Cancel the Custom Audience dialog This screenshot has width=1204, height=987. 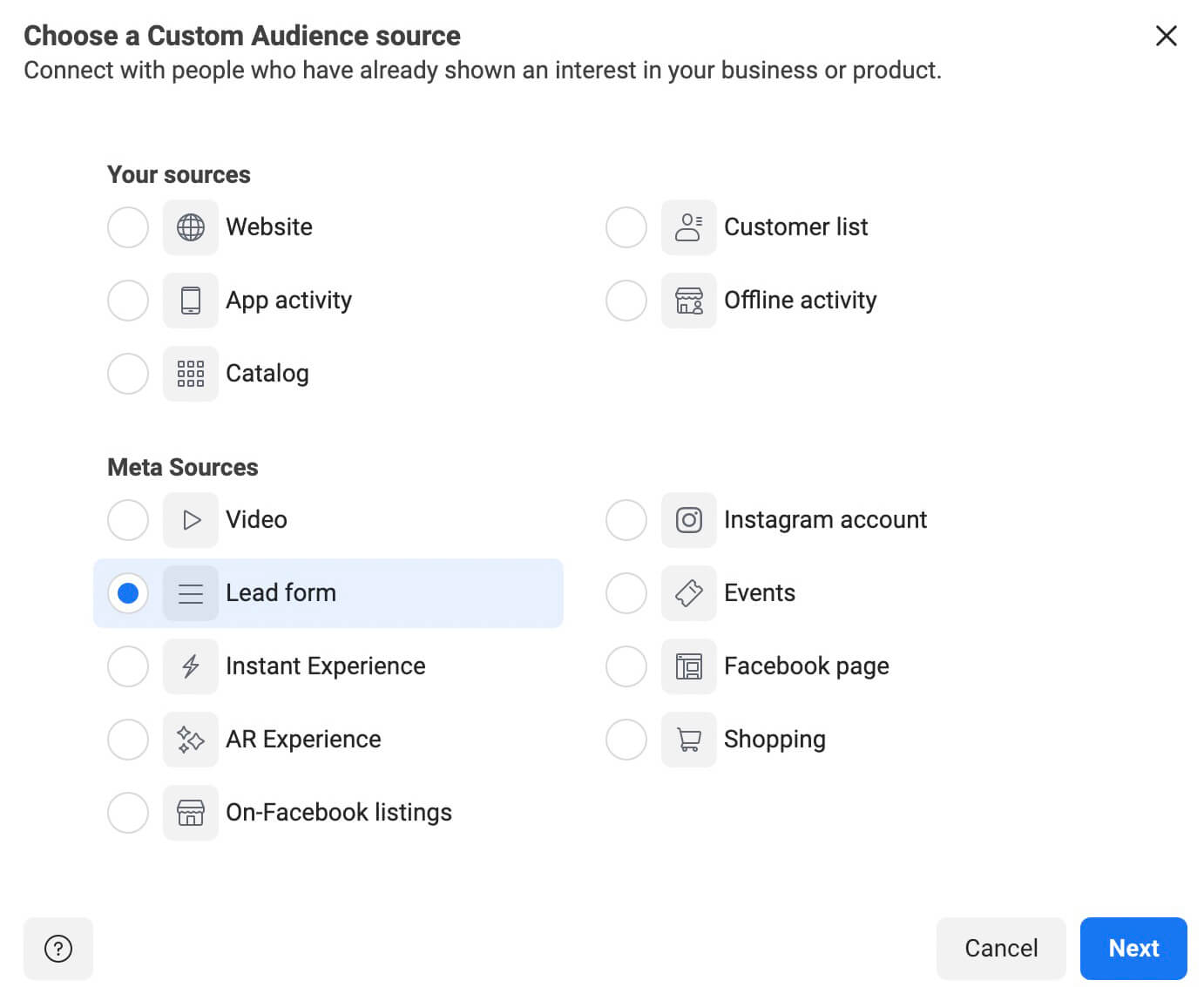pos(1000,948)
